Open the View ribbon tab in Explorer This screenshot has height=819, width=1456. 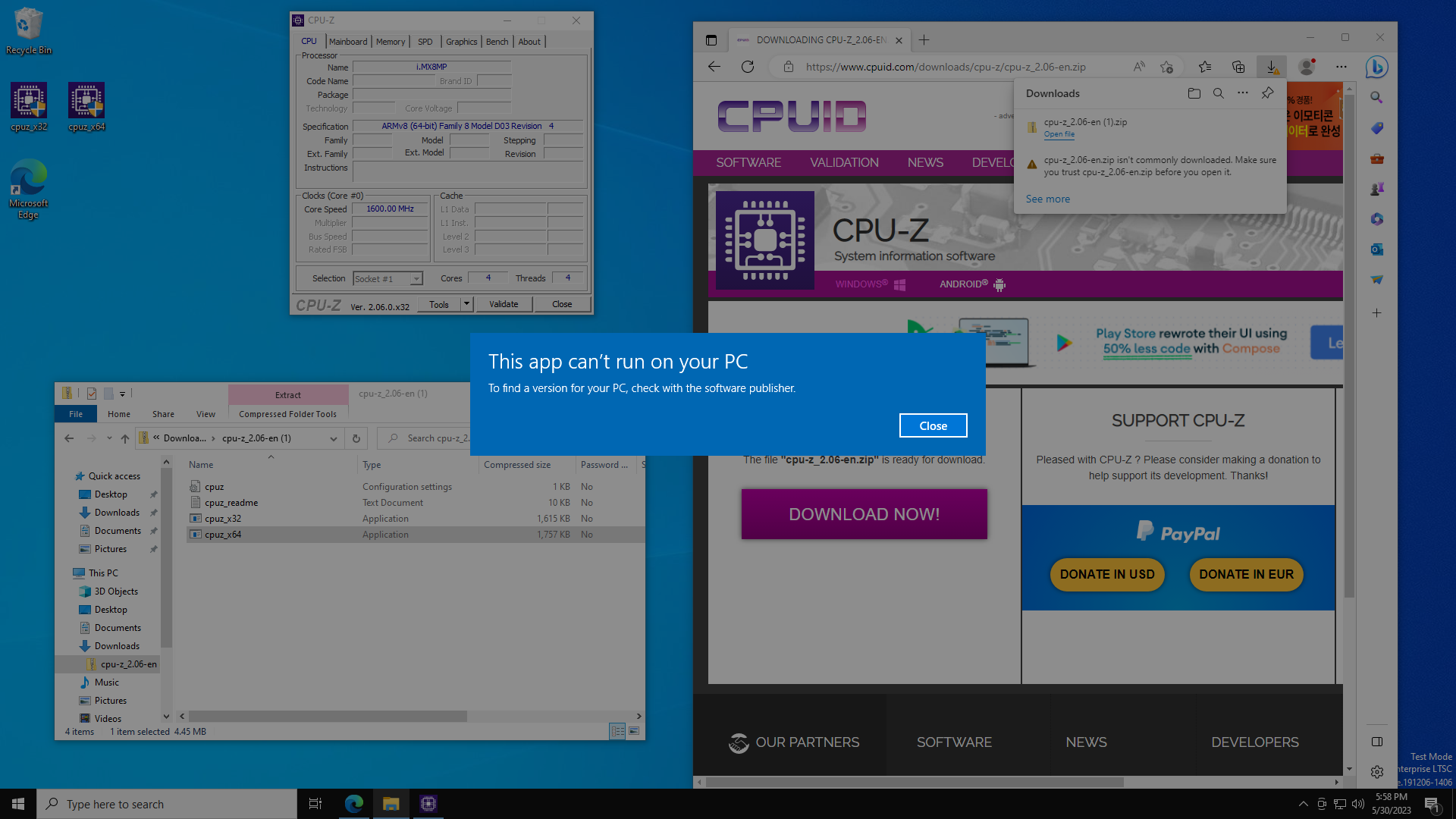click(206, 414)
